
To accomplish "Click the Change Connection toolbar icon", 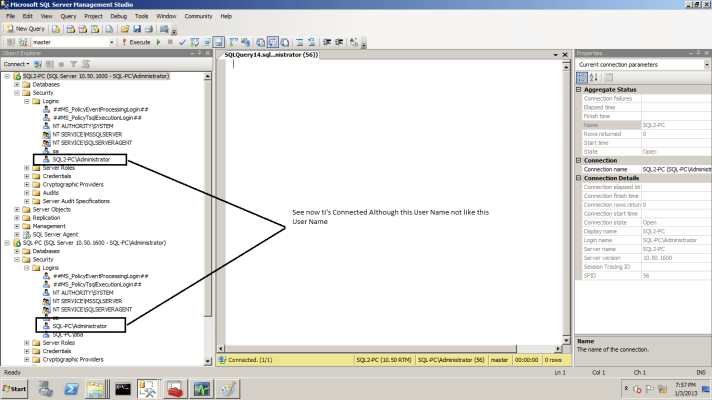I will (23, 42).
